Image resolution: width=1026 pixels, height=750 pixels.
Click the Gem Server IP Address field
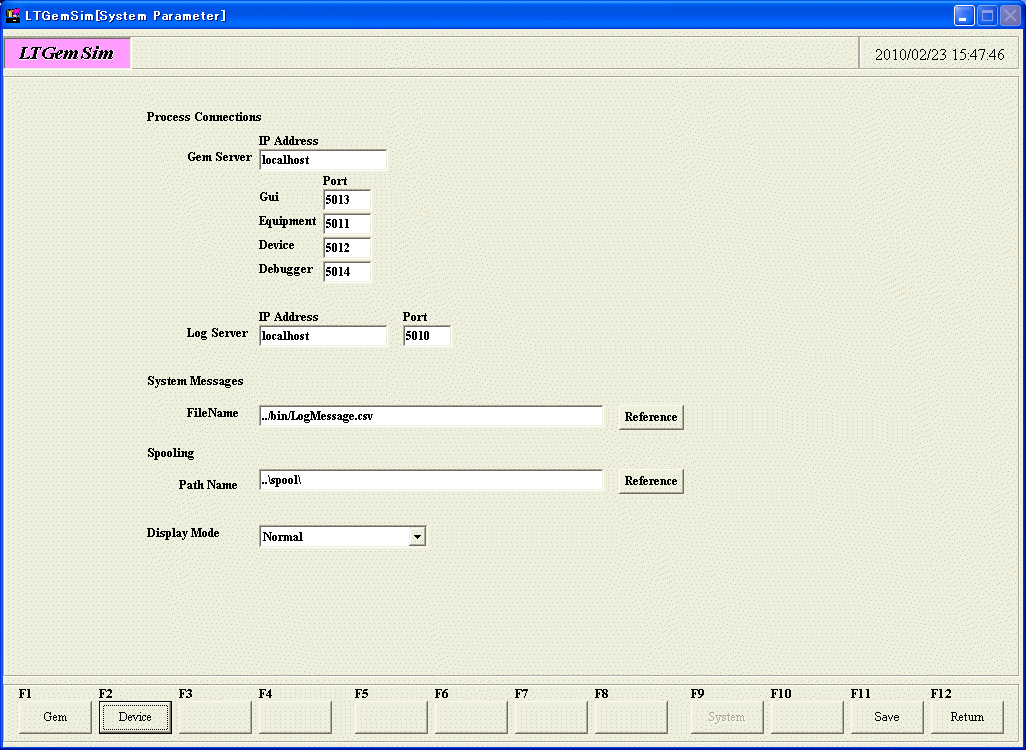(322, 160)
